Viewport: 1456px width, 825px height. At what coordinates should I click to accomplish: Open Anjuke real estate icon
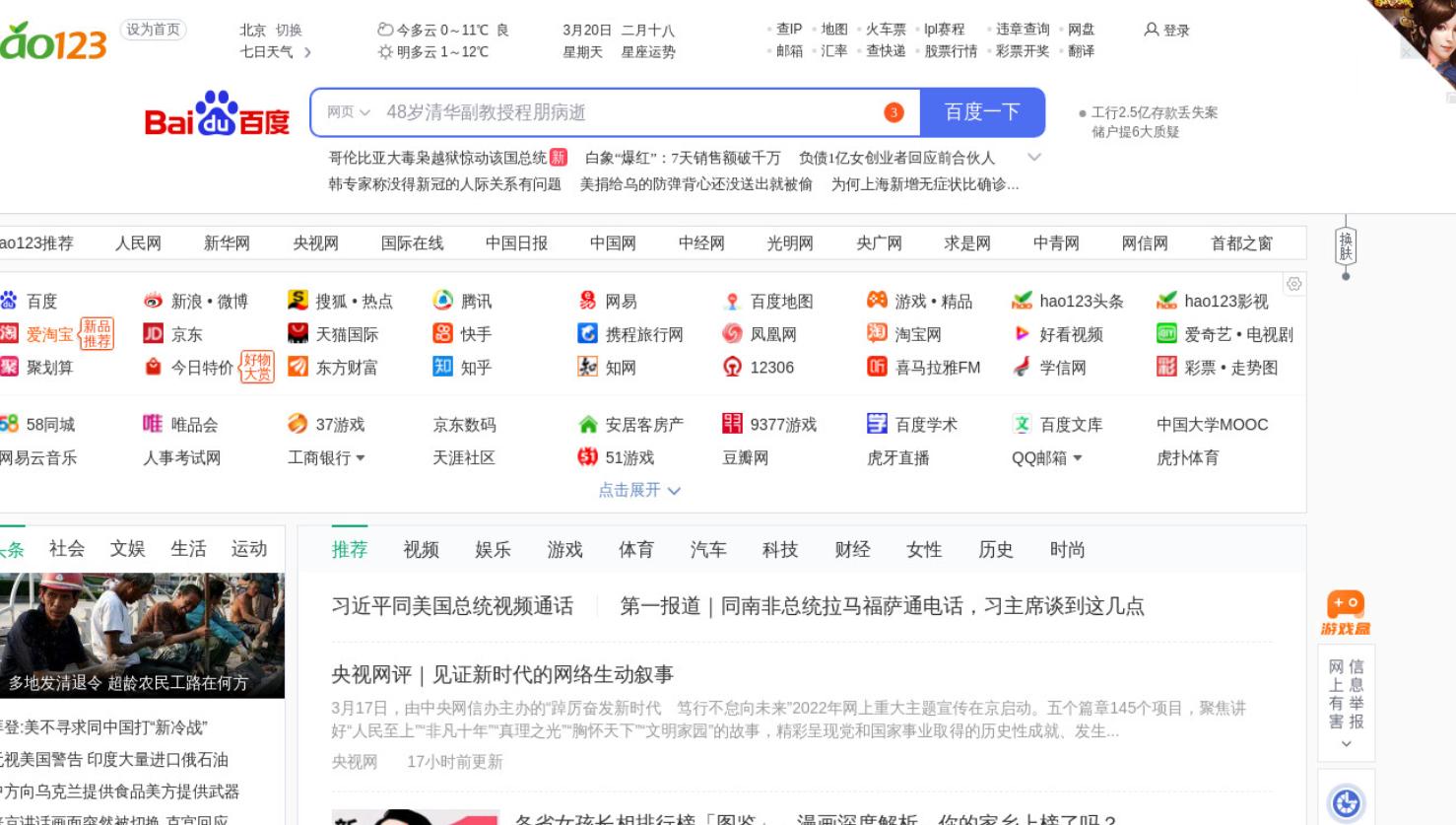tap(588, 424)
